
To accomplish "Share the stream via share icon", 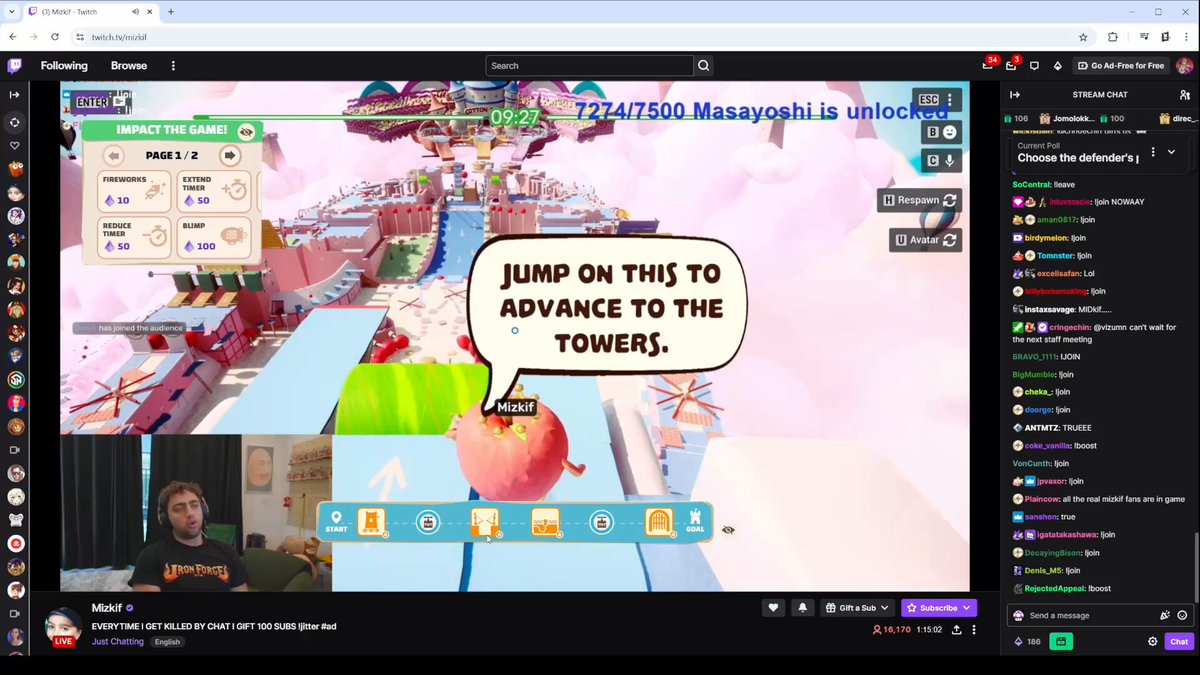I will point(957,630).
